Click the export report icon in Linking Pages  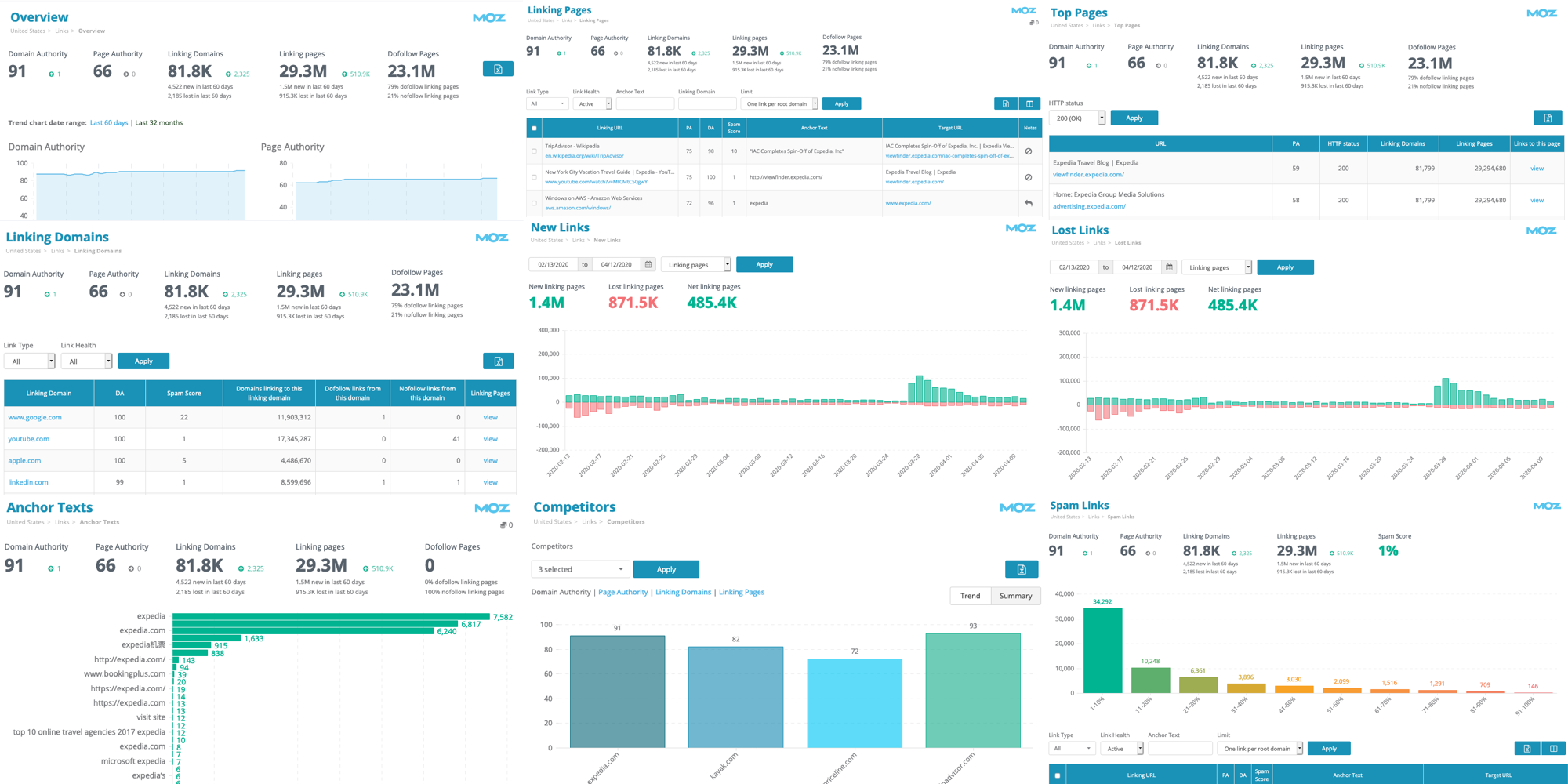pyautogui.click(x=1006, y=103)
